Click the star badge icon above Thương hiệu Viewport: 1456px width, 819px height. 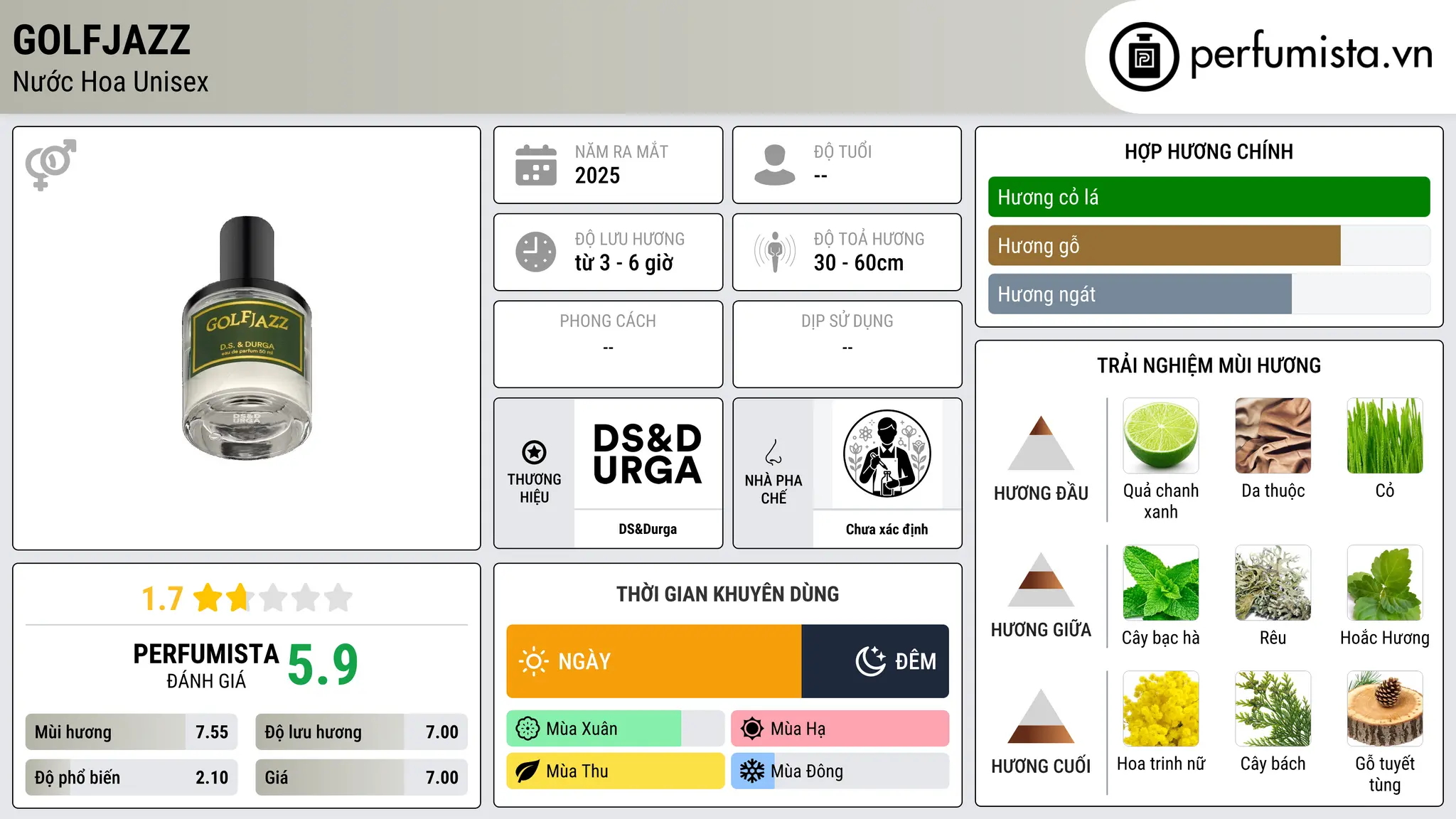coord(535,451)
